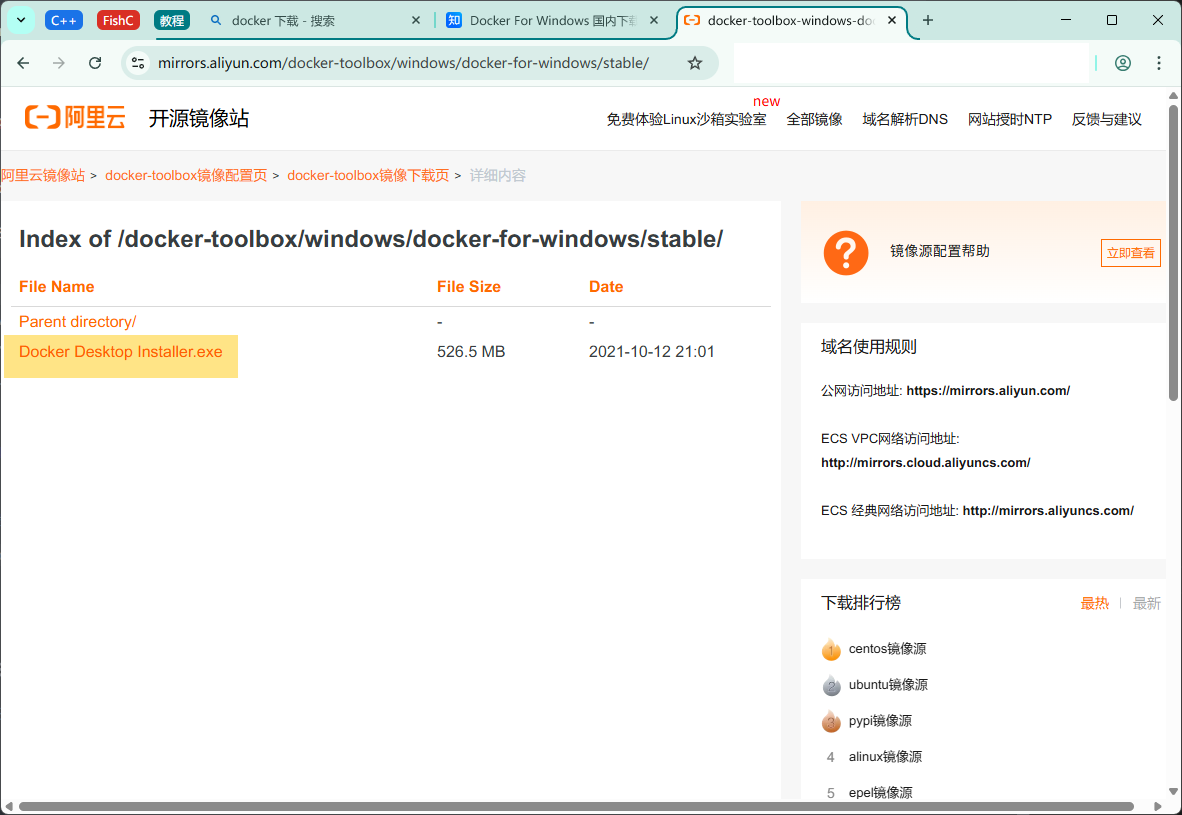Open 全部镜像 in top navigation
This screenshot has height=815, width=1182.
click(814, 119)
